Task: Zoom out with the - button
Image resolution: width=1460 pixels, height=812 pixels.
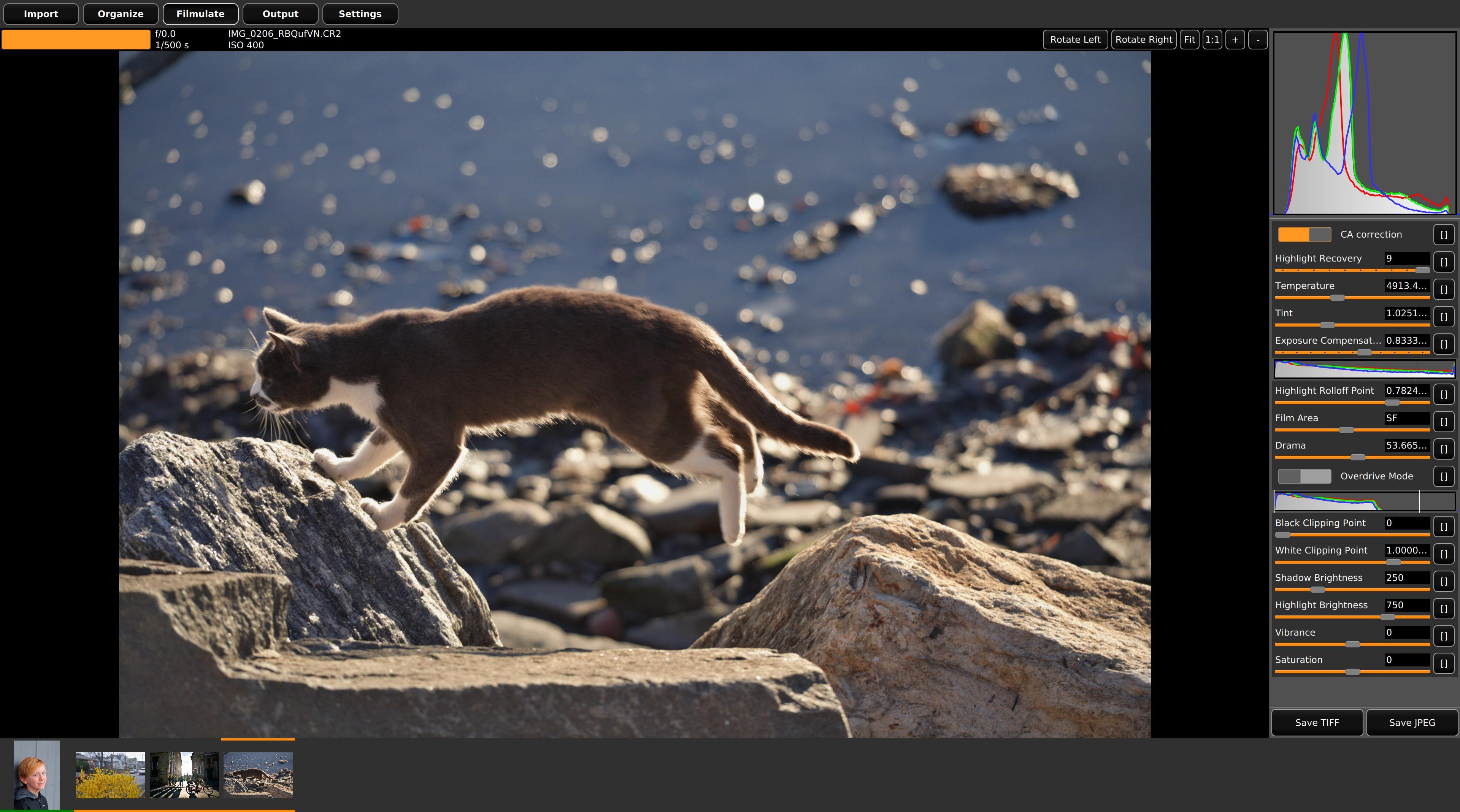Action: 1258,40
